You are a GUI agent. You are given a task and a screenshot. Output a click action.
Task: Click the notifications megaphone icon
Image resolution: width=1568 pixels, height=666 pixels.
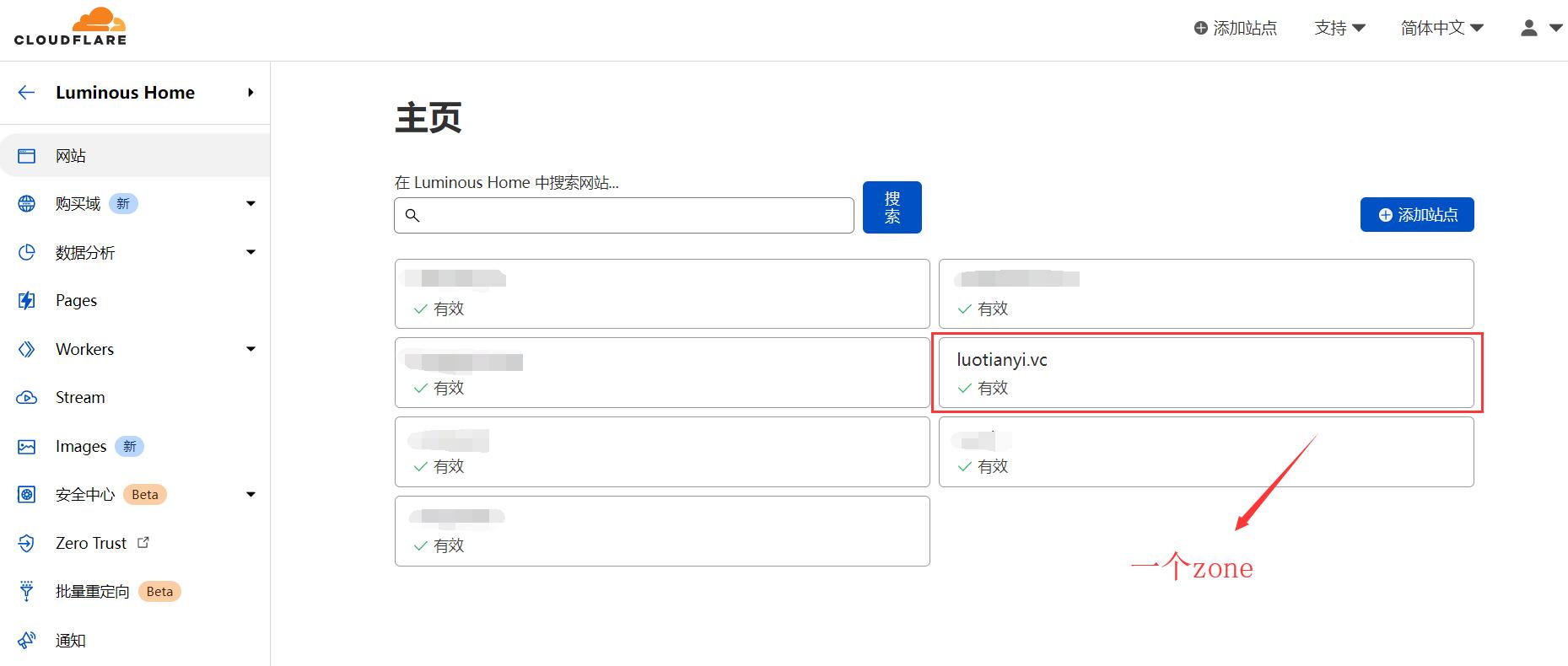click(x=27, y=641)
